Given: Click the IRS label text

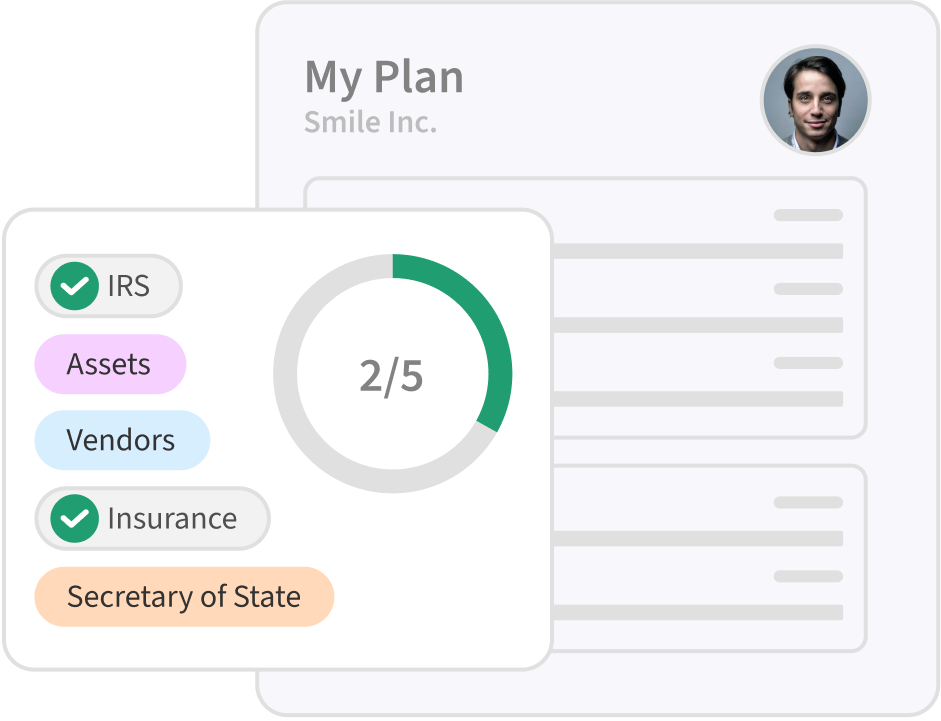Looking at the screenshot, I should pos(128,287).
